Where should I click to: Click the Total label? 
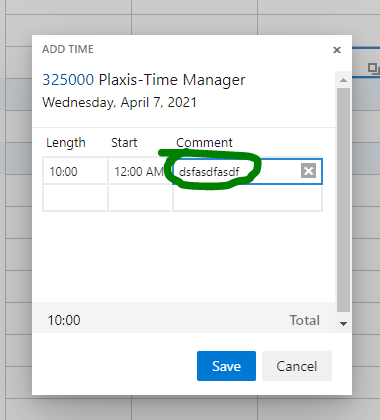(305, 320)
